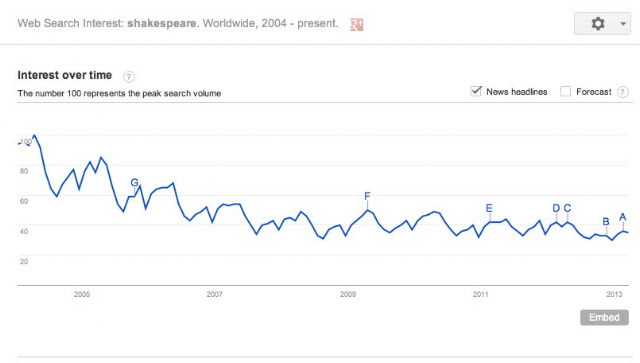Click the 2009 label on the time axis

tap(348, 294)
